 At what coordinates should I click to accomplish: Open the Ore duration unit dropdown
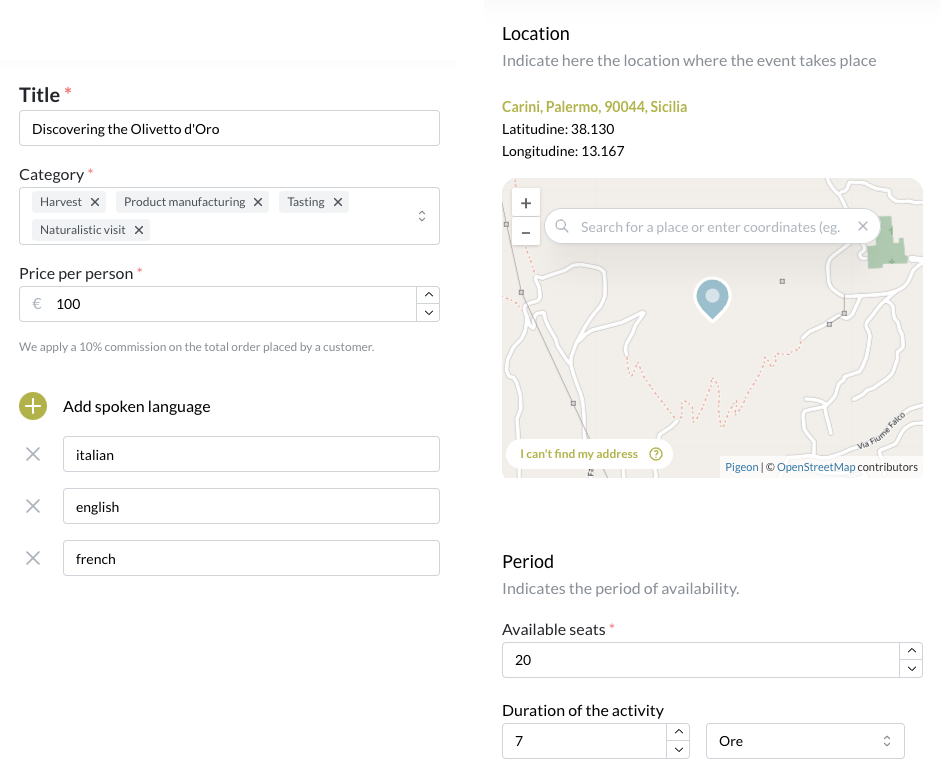click(804, 741)
